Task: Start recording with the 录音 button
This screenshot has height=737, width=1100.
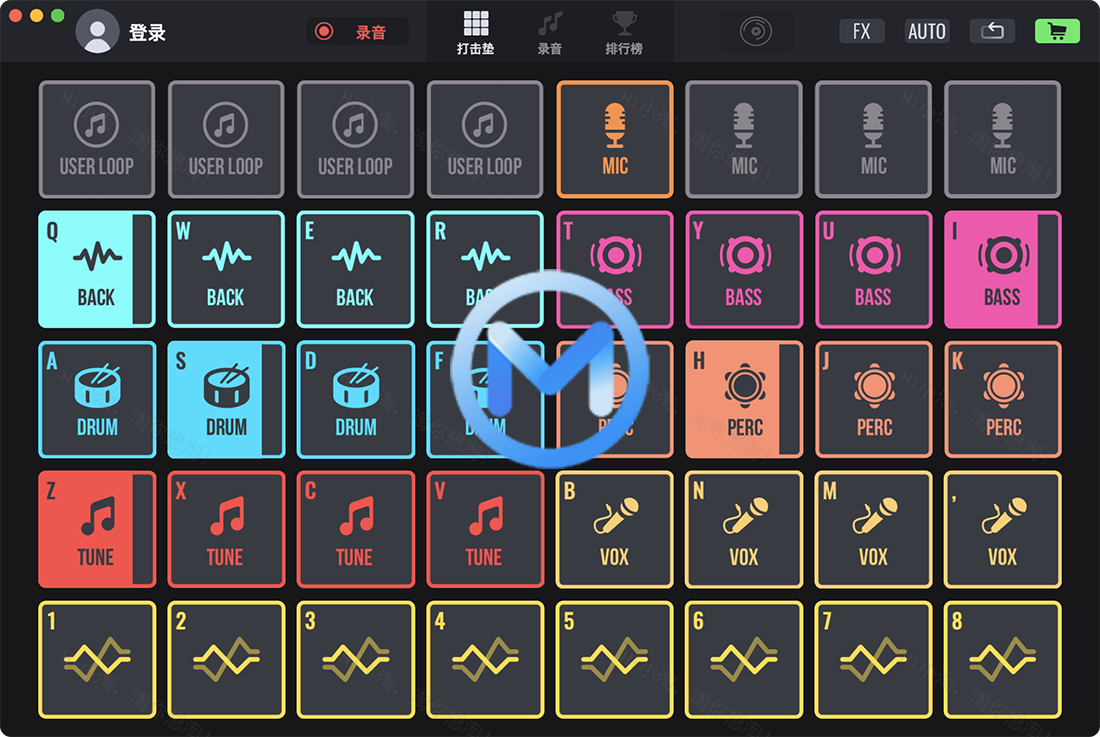Action: click(x=357, y=30)
